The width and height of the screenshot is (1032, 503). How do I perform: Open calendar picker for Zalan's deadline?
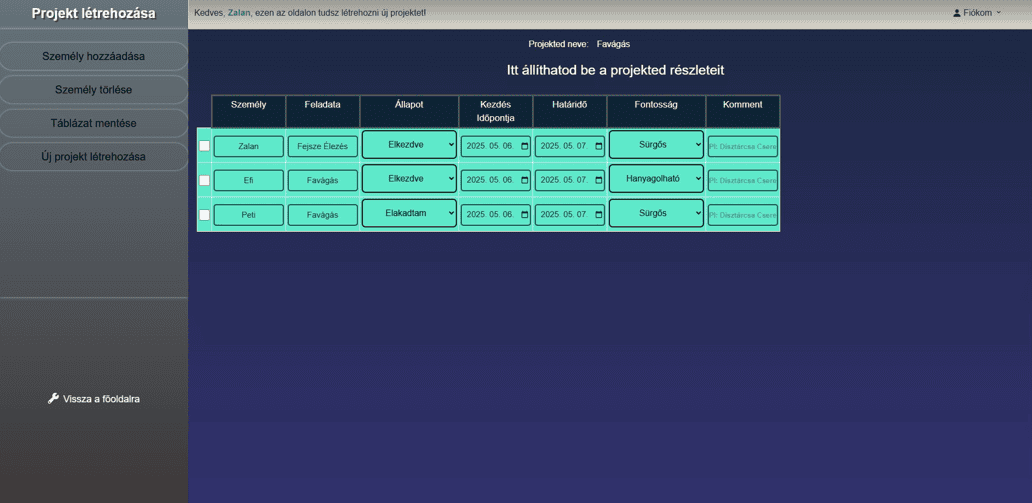[599, 146]
